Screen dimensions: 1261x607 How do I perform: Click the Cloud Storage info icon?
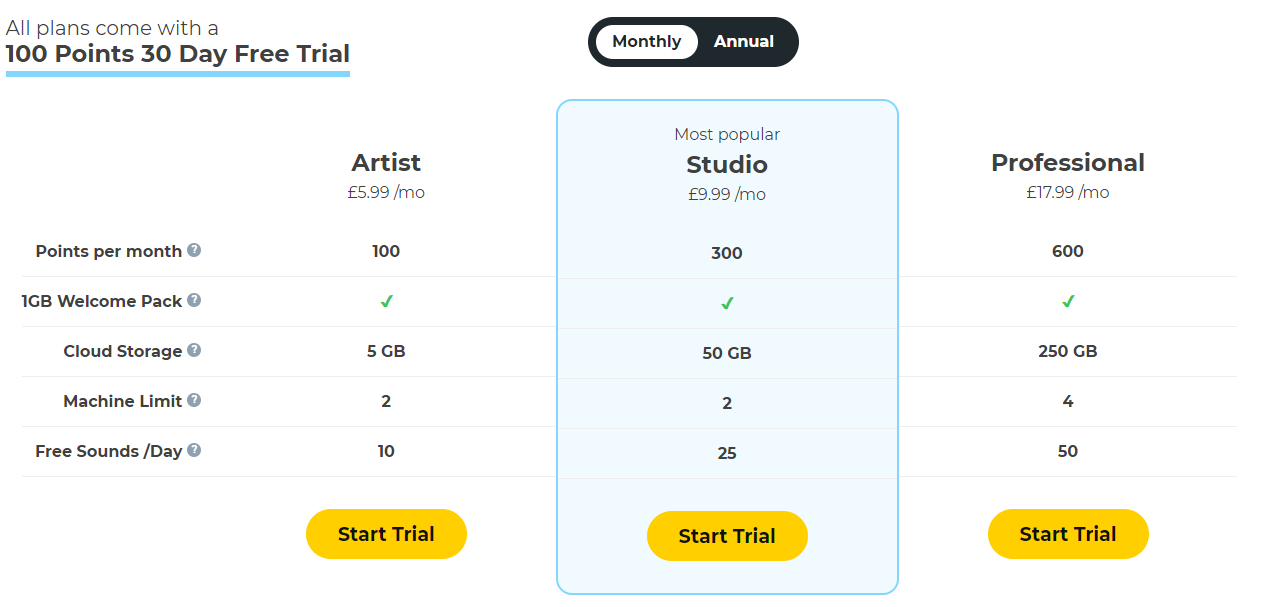click(194, 350)
